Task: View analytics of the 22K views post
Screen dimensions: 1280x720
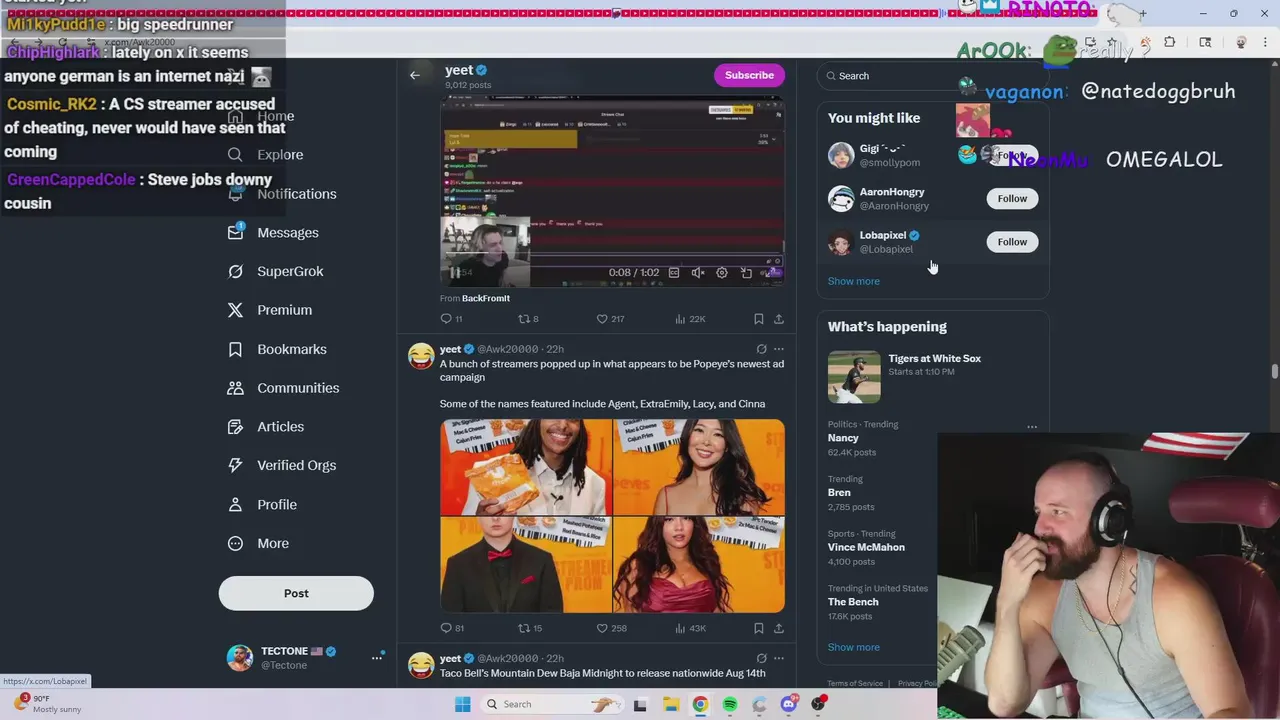Action: pos(690,319)
